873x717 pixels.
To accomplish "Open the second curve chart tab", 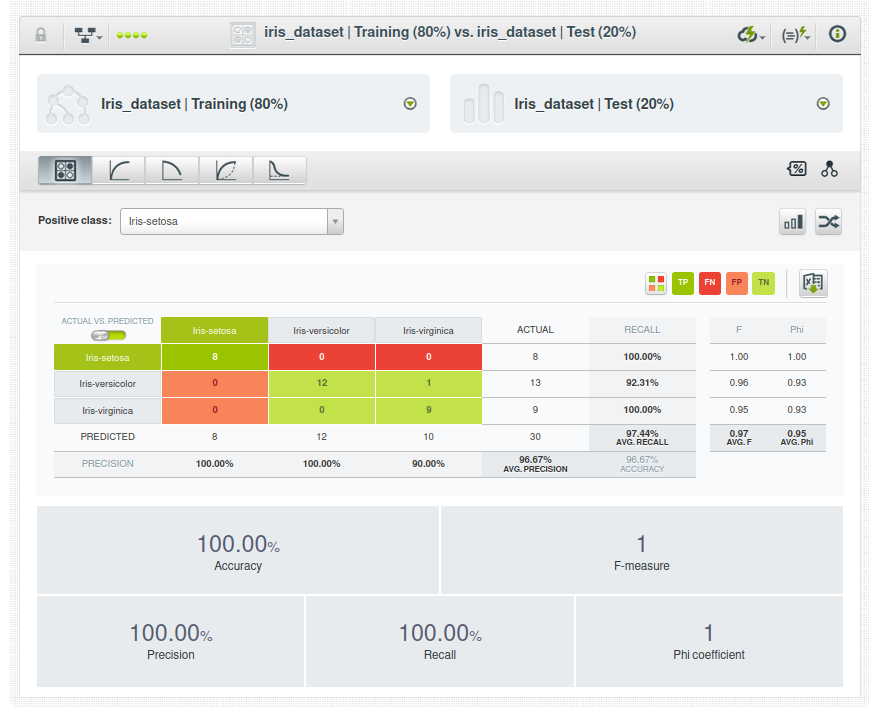I will pyautogui.click(x=172, y=171).
